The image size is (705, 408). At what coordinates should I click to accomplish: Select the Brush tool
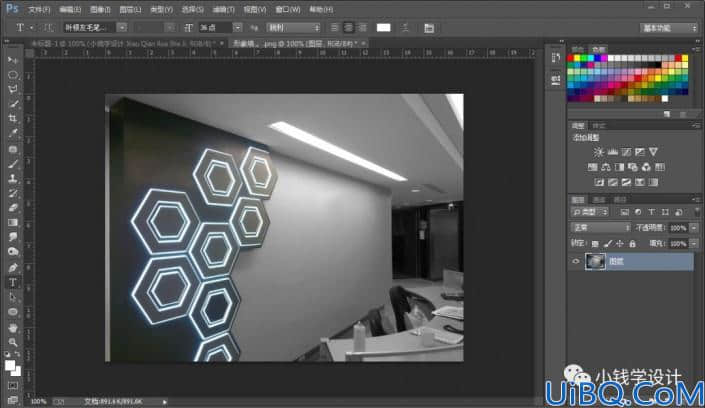13,164
